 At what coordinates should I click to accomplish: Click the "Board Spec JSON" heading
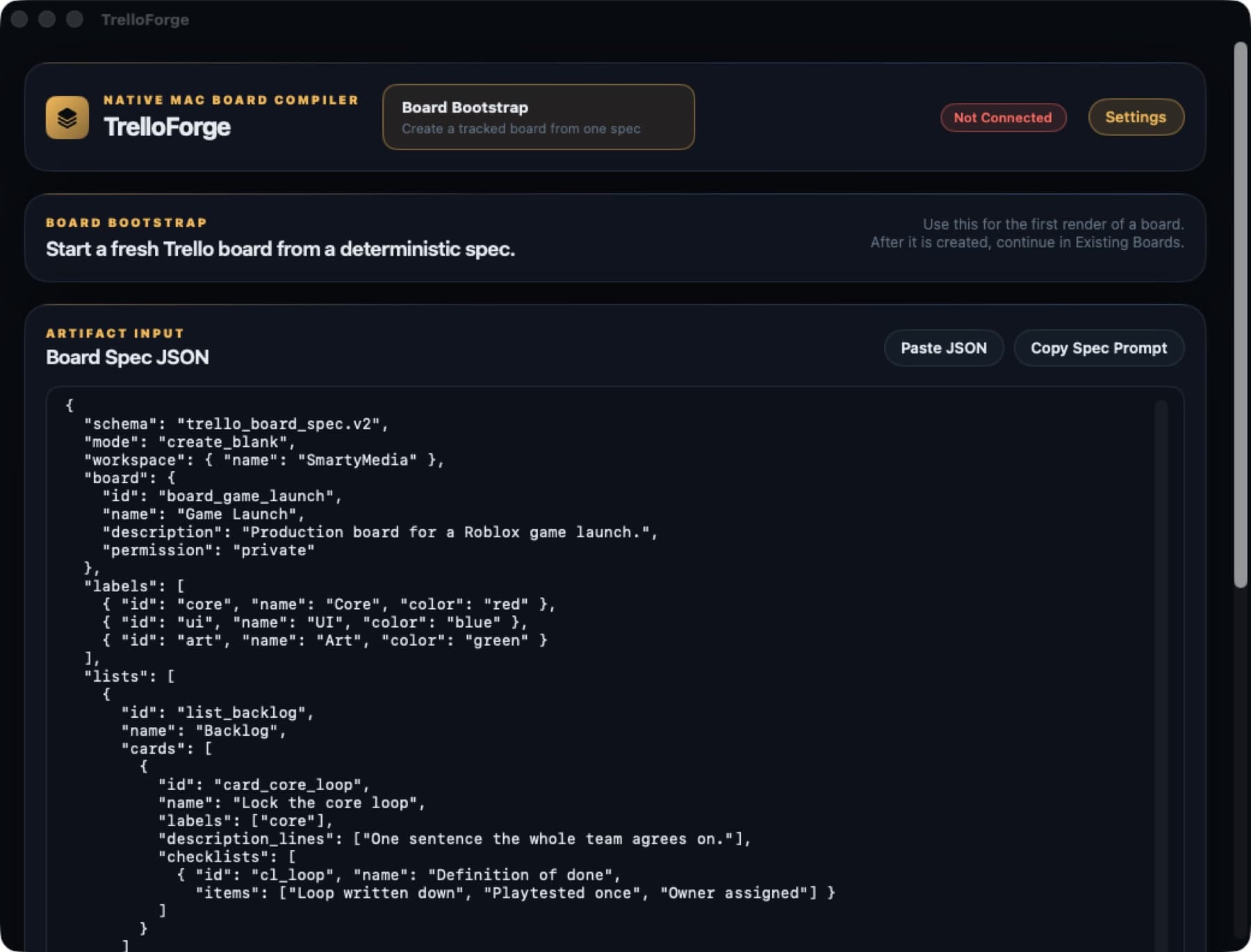(127, 357)
